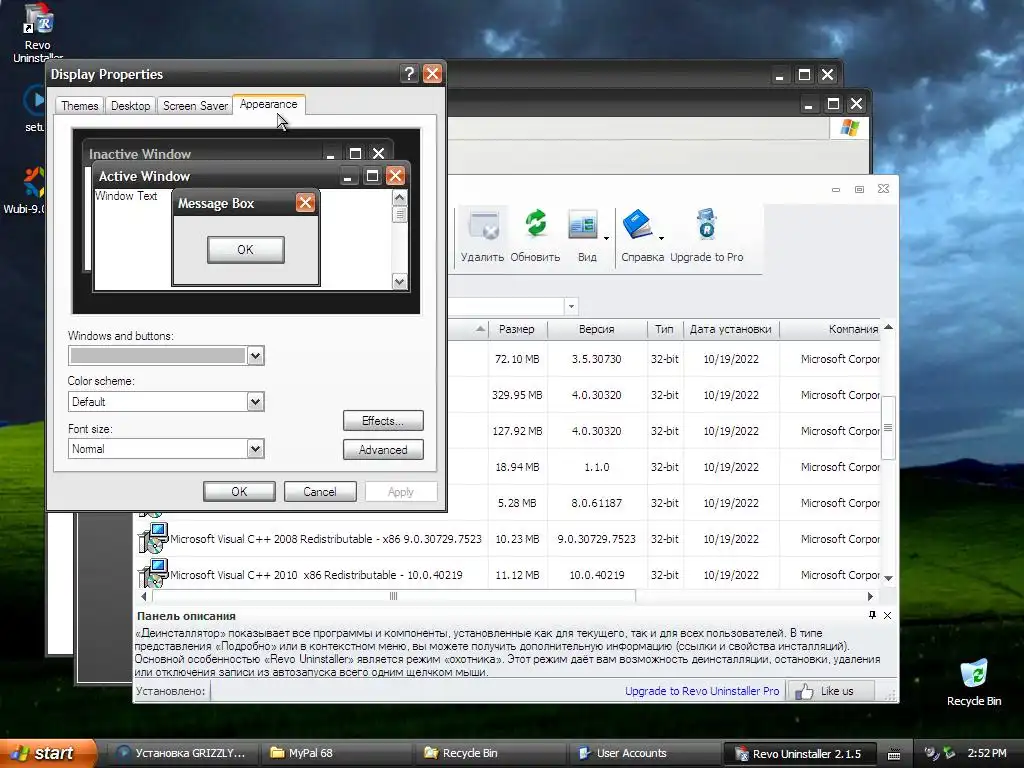Click OK in the Message Box preview
Screen dimensions: 1024x768
click(x=246, y=249)
